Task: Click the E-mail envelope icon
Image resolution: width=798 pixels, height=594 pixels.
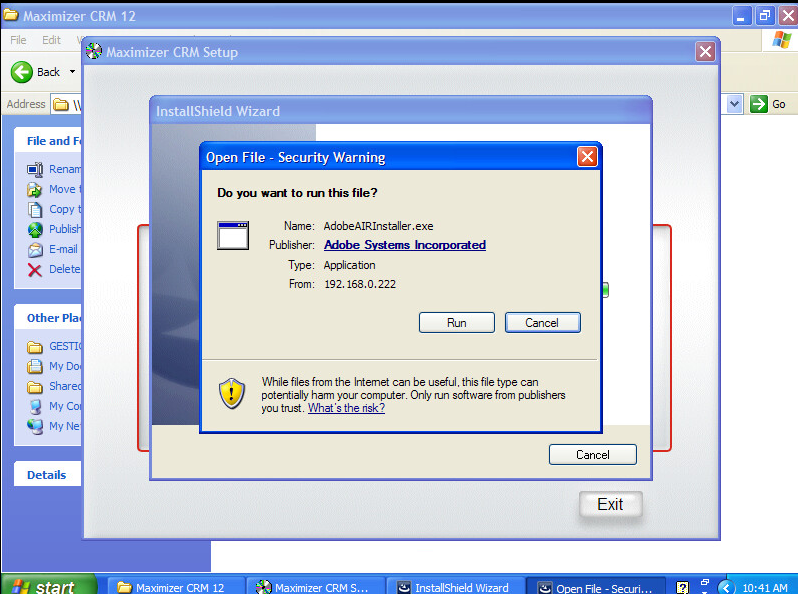Action: (35, 249)
